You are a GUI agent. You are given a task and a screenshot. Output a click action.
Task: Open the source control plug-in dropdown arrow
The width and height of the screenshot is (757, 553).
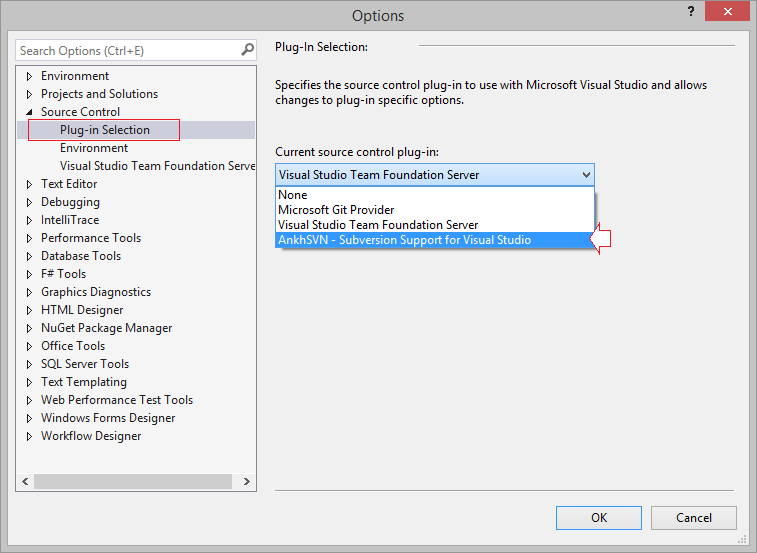click(586, 175)
